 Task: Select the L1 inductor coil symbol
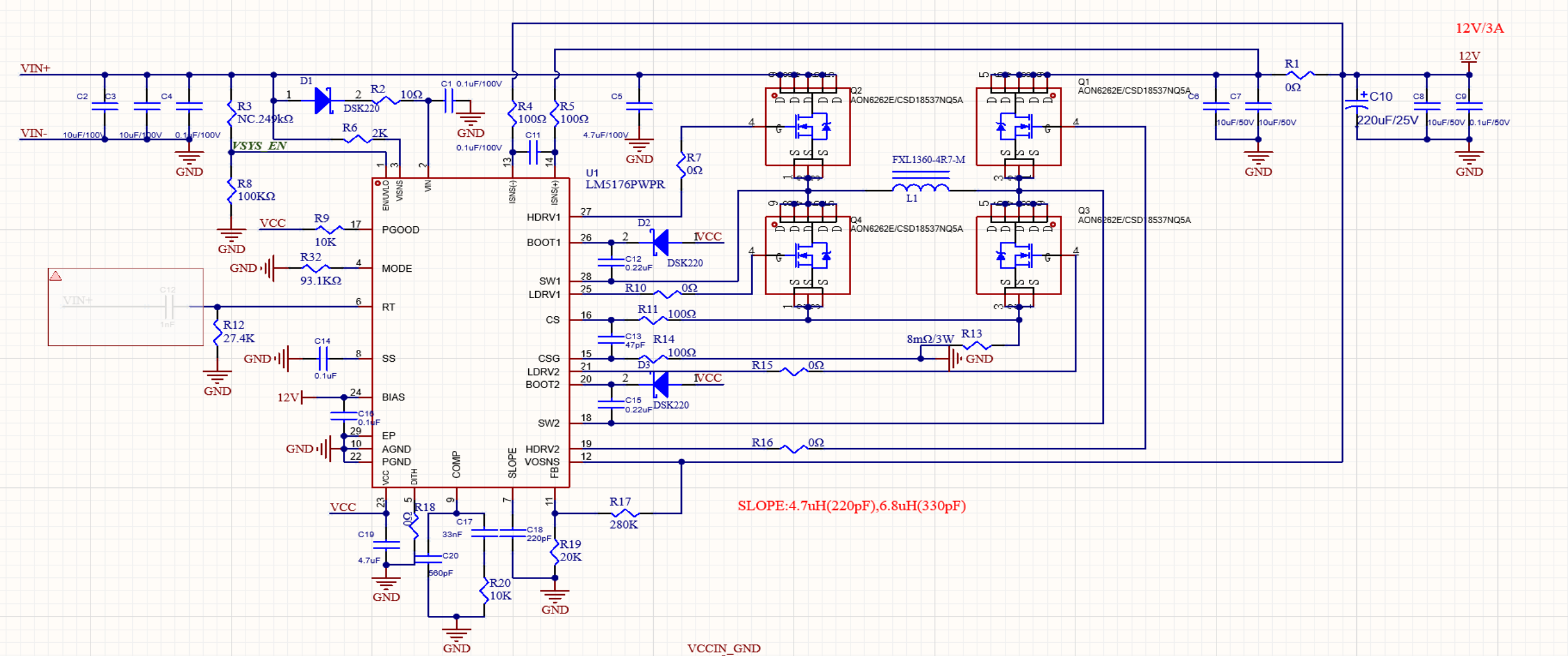920,187
